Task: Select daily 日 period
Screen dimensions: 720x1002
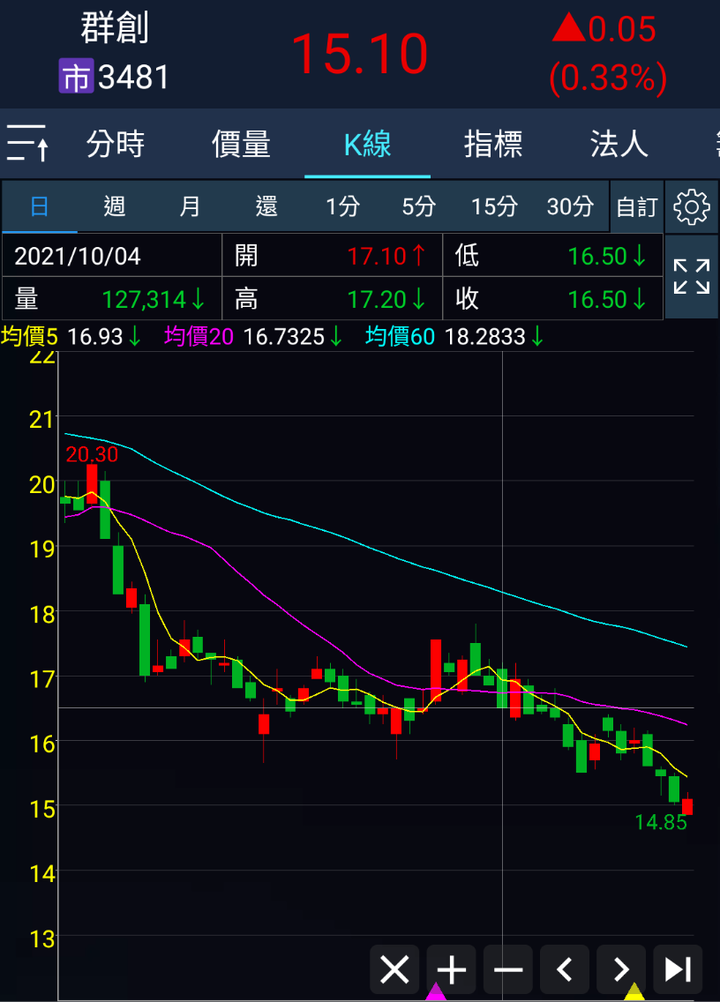Action: click(x=40, y=207)
